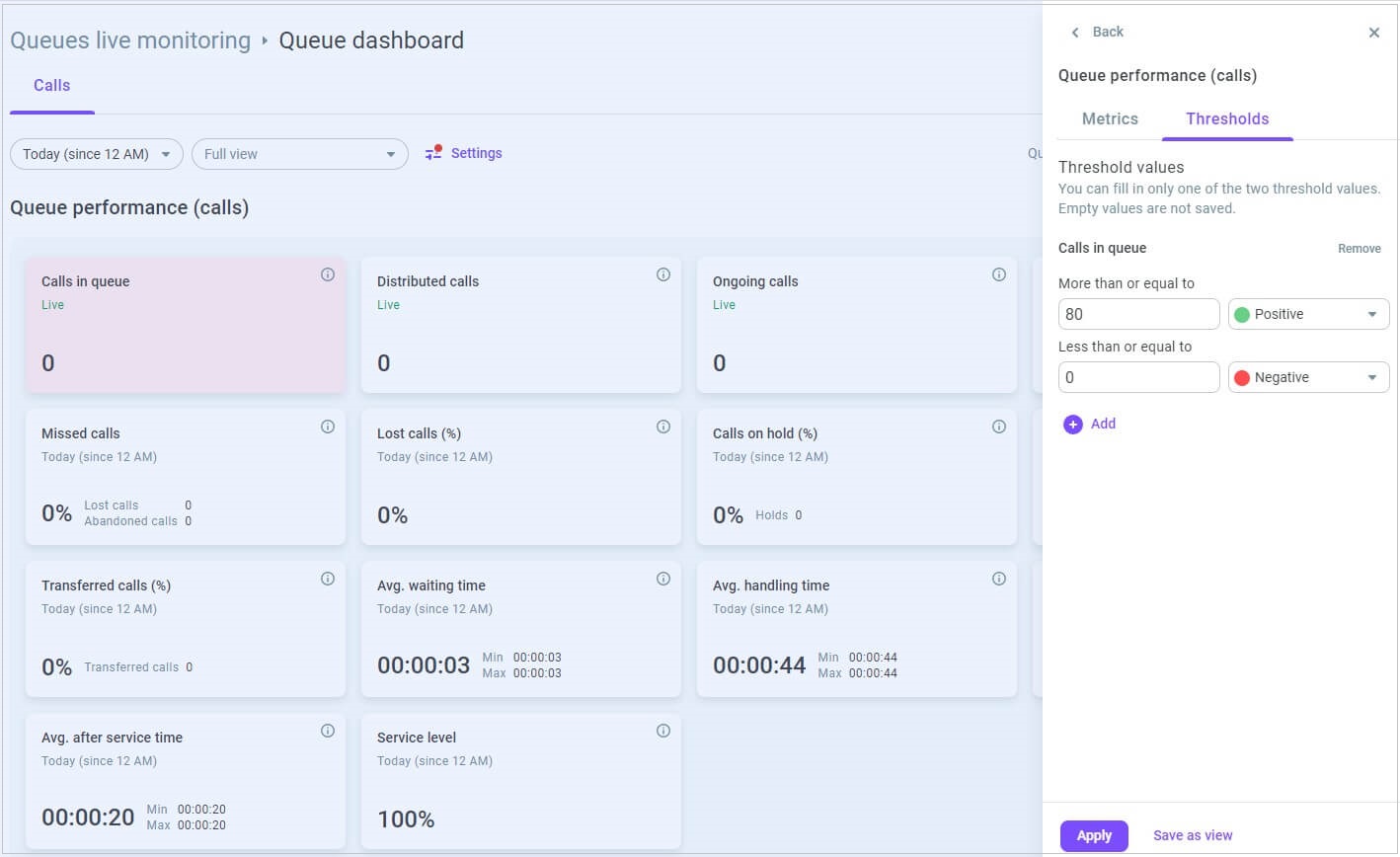1400x857 pixels.
Task: Open Settings link next to view dropdown
Action: tap(477, 153)
